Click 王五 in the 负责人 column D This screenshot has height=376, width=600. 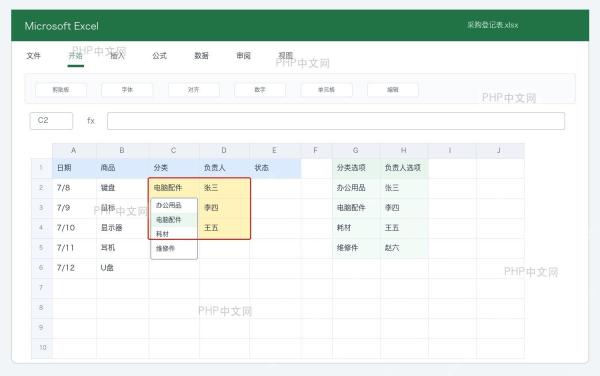224,228
